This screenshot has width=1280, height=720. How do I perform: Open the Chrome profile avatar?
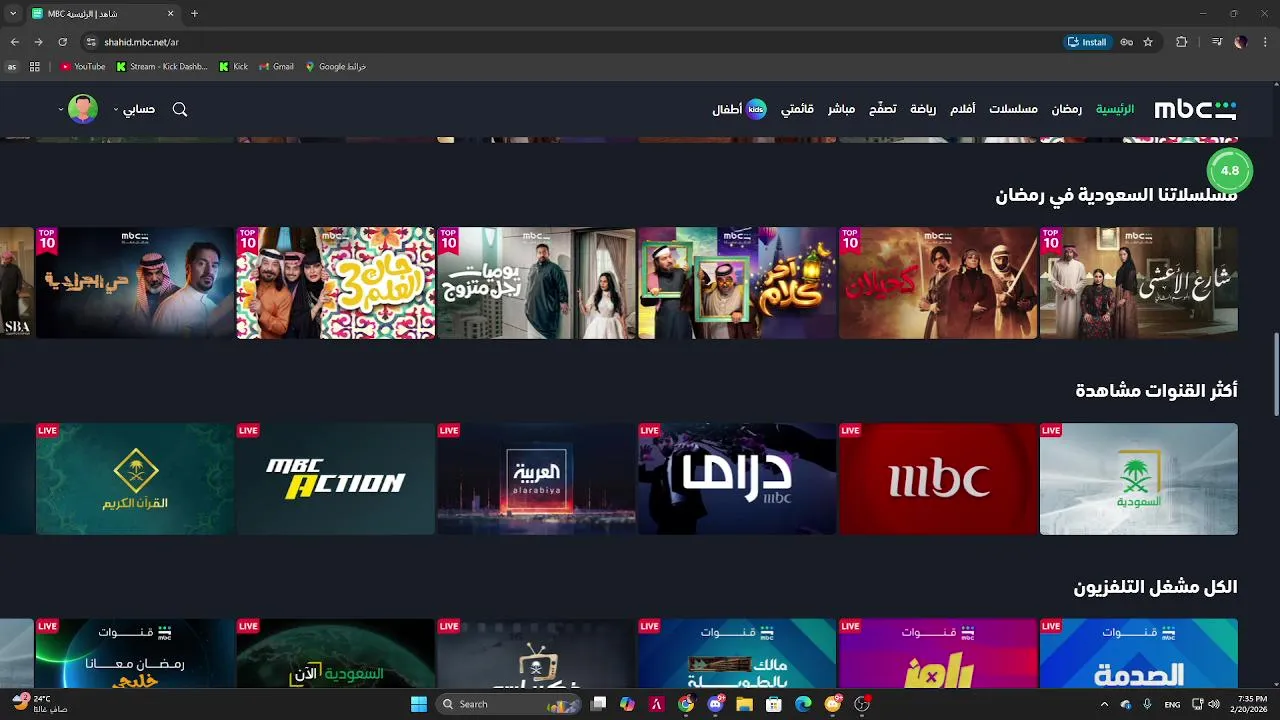pyautogui.click(x=1241, y=42)
